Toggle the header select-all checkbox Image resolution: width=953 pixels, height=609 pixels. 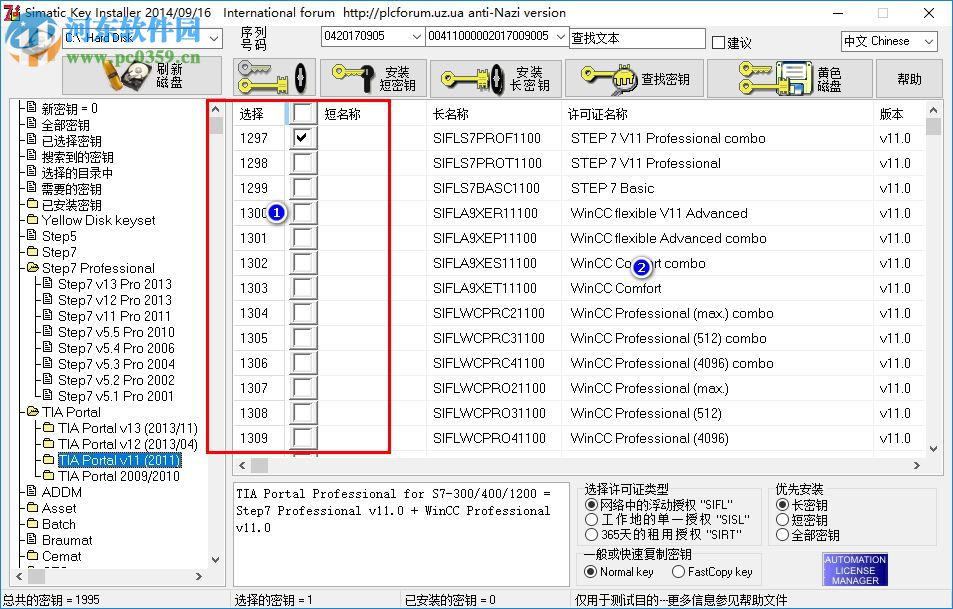(x=302, y=113)
